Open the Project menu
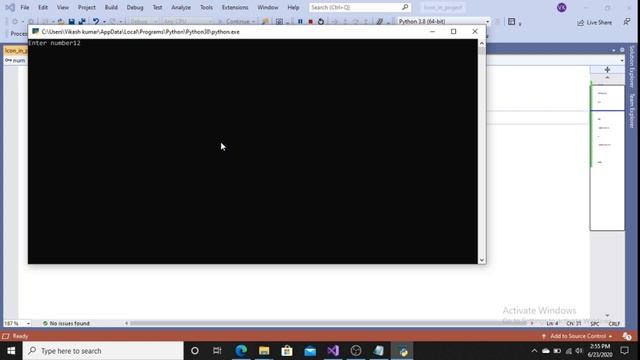 click(87, 7)
